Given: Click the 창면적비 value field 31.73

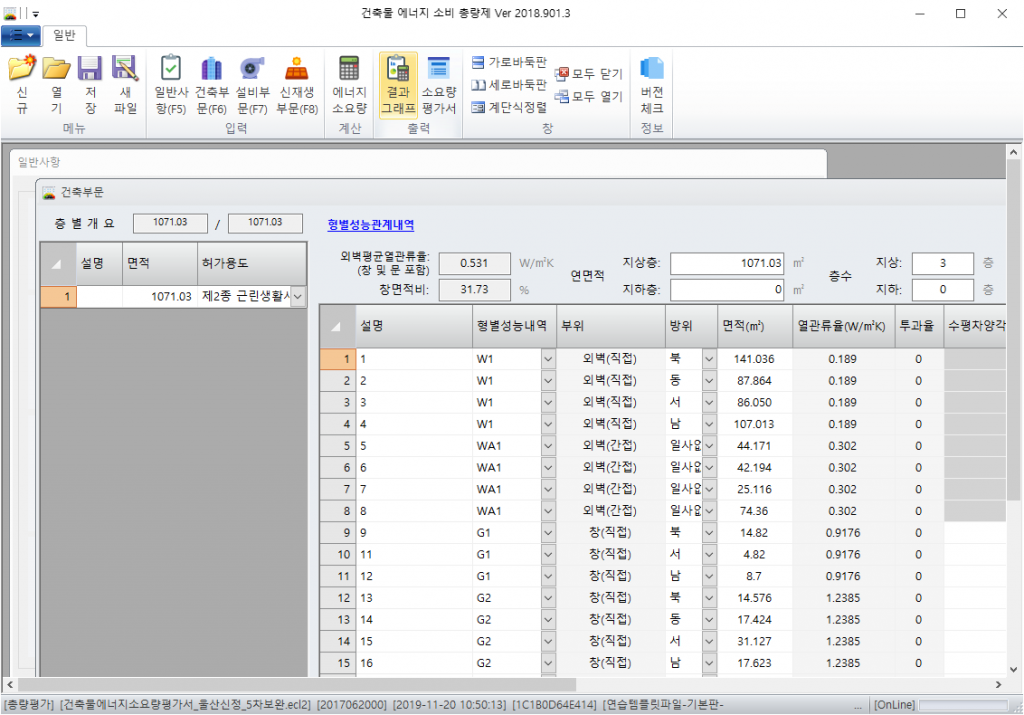Looking at the screenshot, I should [474, 289].
